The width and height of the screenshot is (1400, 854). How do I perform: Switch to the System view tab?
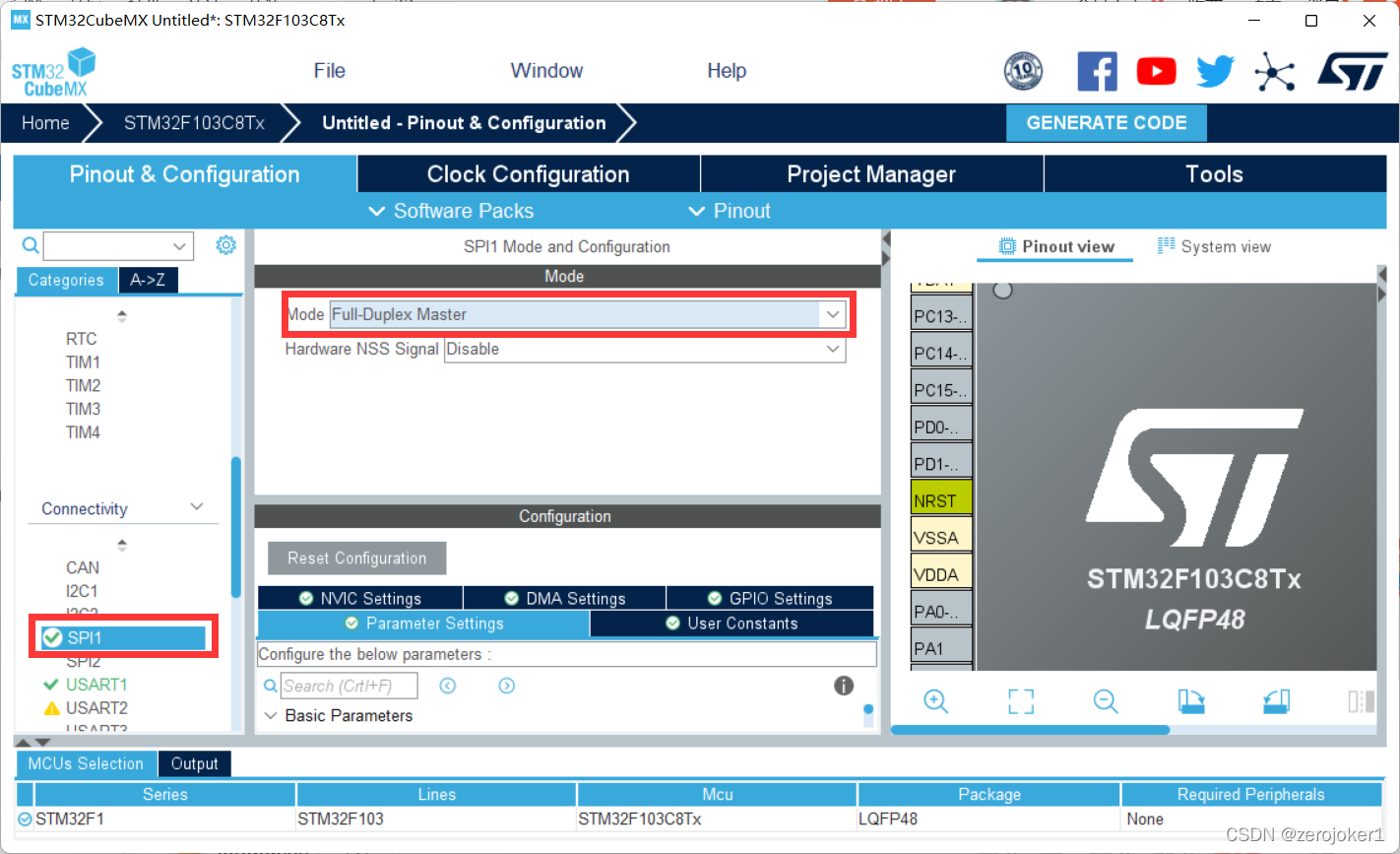[1214, 246]
